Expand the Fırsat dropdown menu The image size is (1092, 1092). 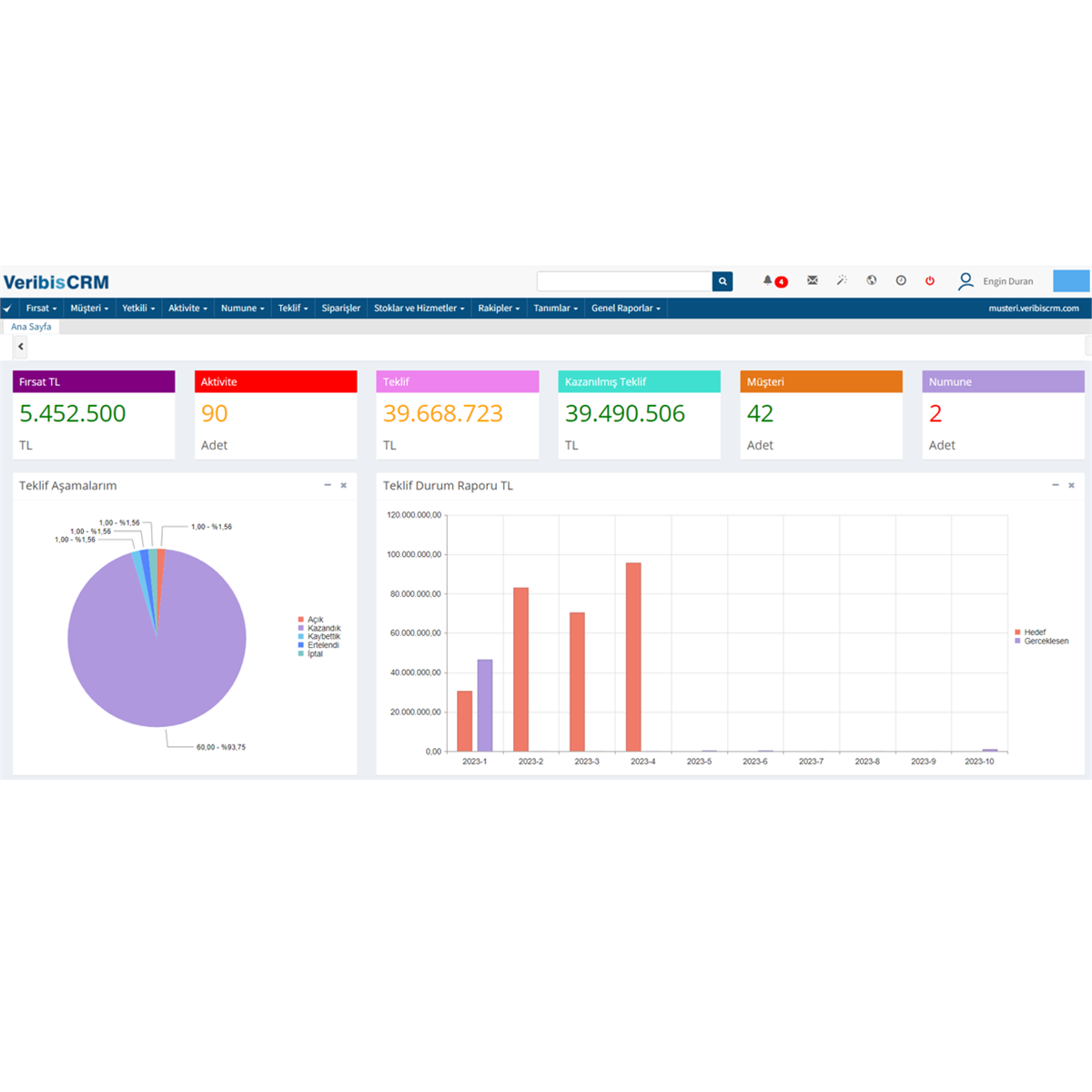(41, 308)
